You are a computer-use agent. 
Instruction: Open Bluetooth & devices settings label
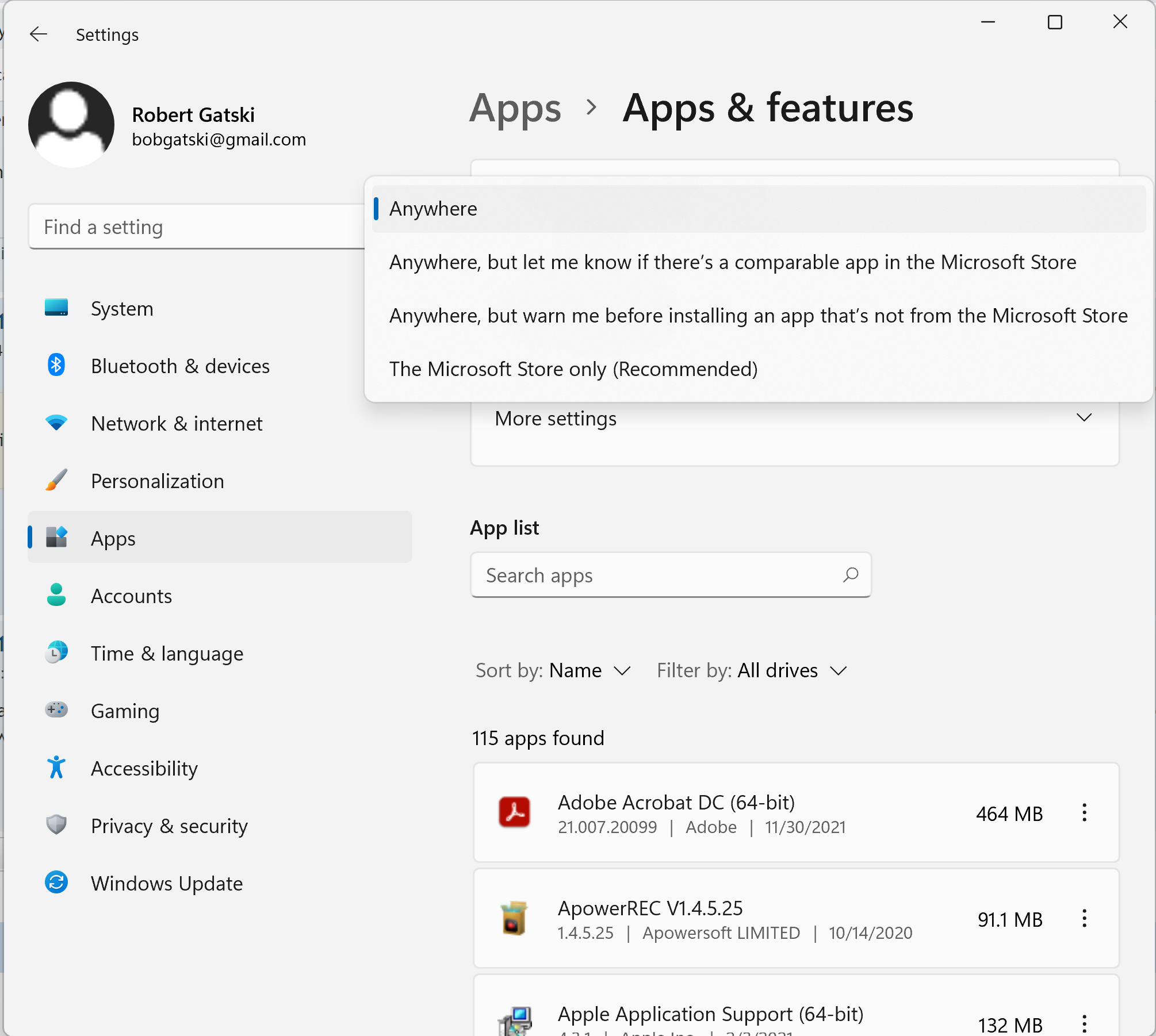[180, 366]
